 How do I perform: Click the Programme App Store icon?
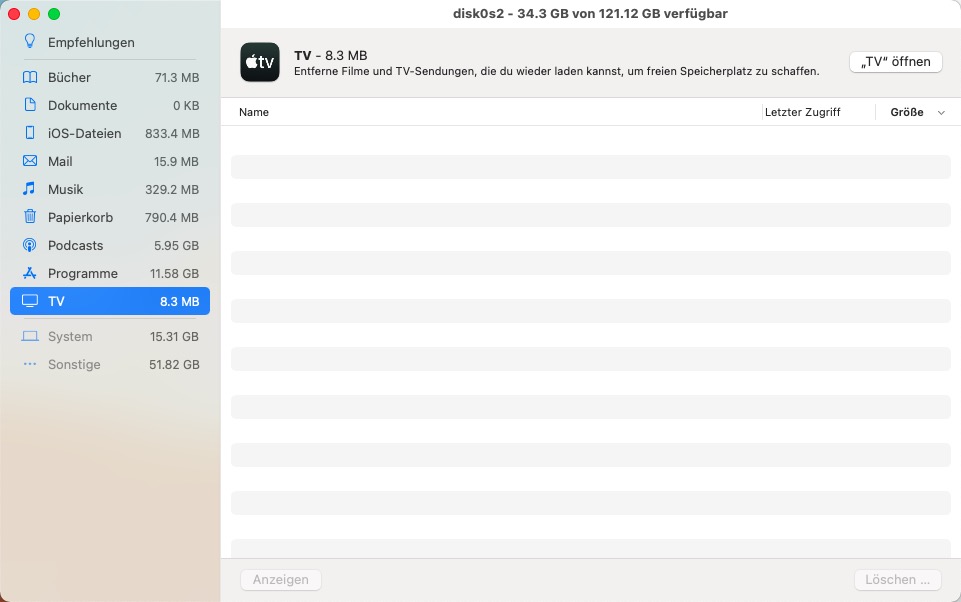pos(29,273)
